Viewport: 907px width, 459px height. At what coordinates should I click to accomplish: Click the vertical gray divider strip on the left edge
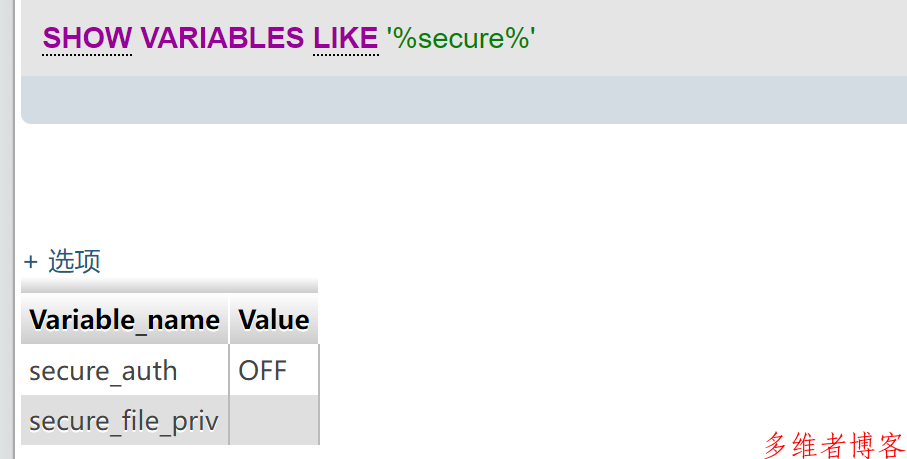7,230
